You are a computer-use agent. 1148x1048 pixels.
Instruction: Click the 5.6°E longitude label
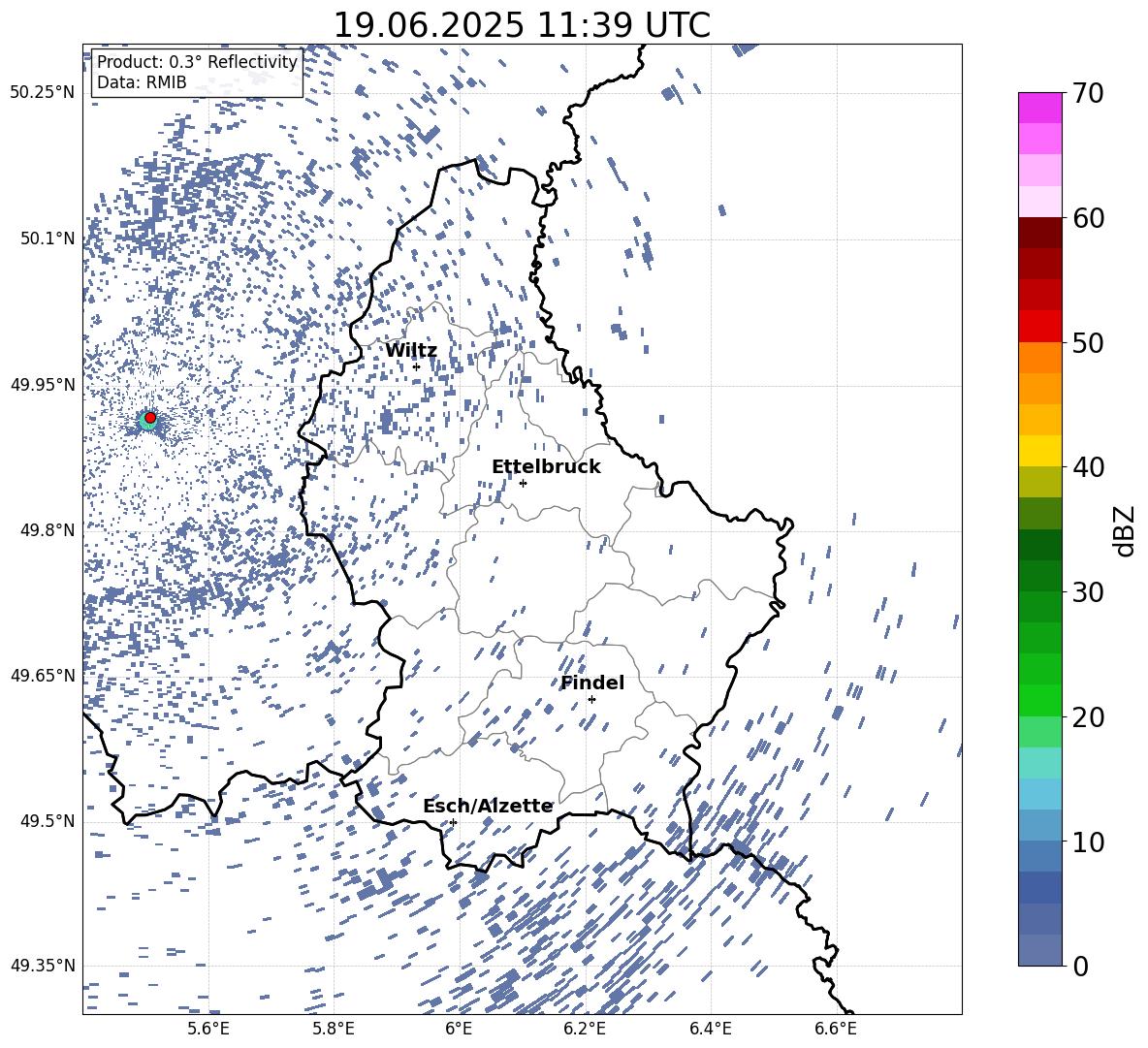208,1029
